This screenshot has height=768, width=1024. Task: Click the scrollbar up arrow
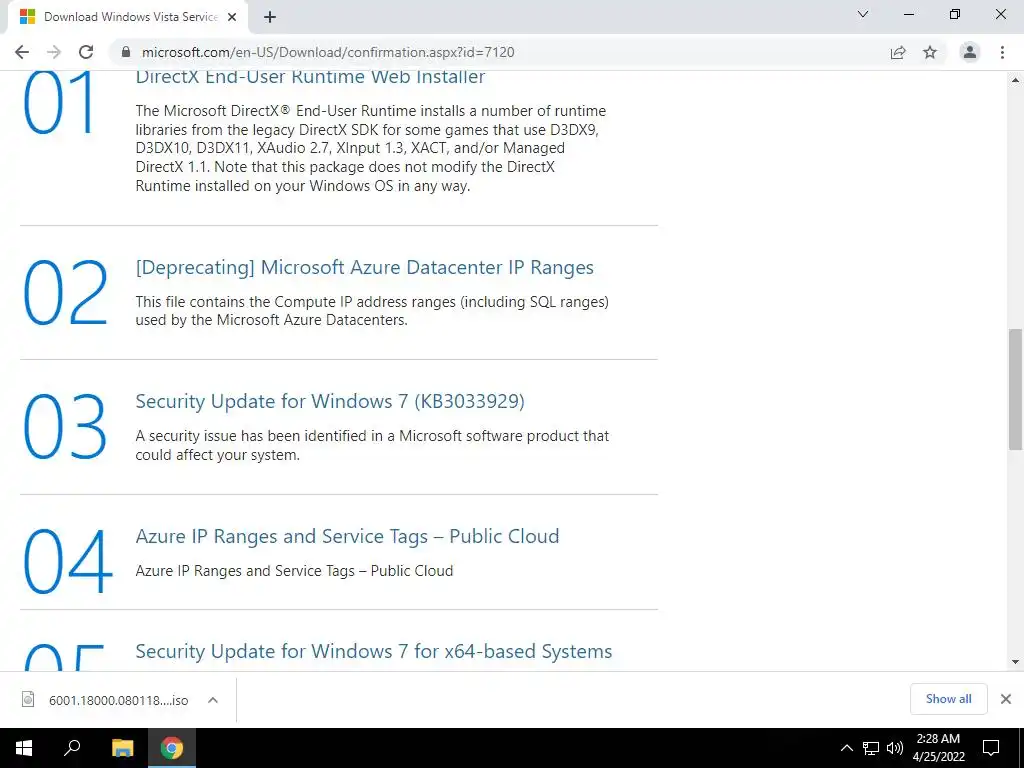pyautogui.click(x=1016, y=80)
